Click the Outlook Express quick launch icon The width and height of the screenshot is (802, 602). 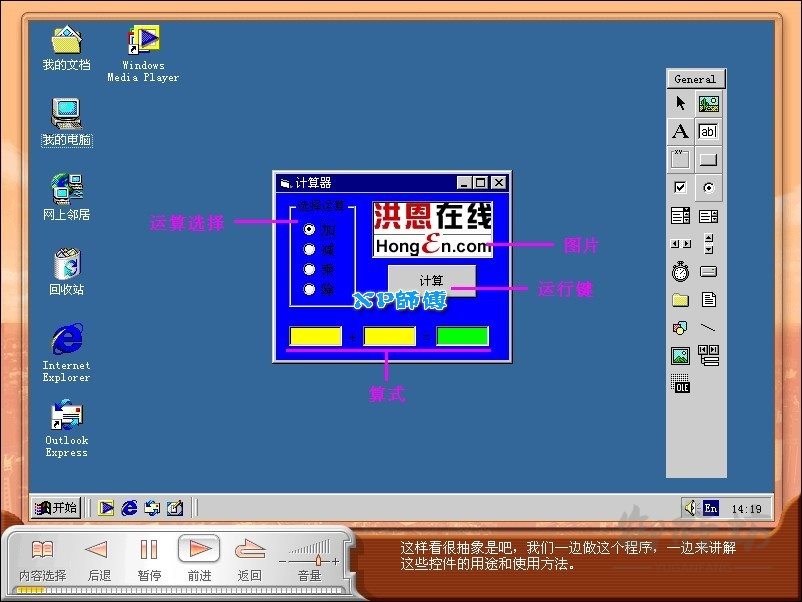(152, 508)
